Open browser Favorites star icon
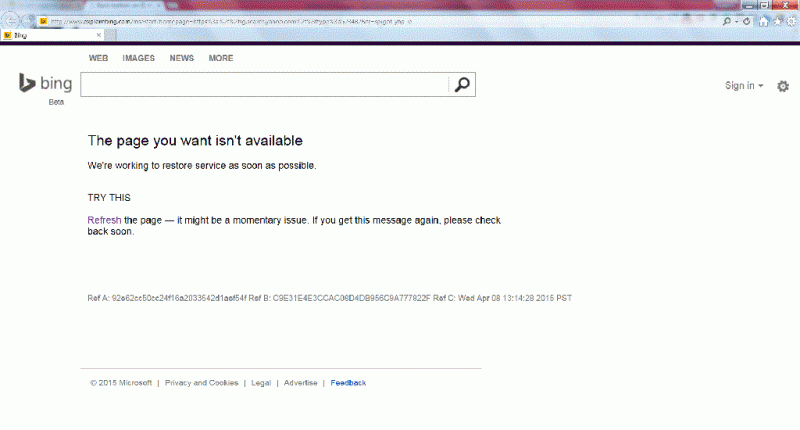Screen dimensions: 800x430 777,20
